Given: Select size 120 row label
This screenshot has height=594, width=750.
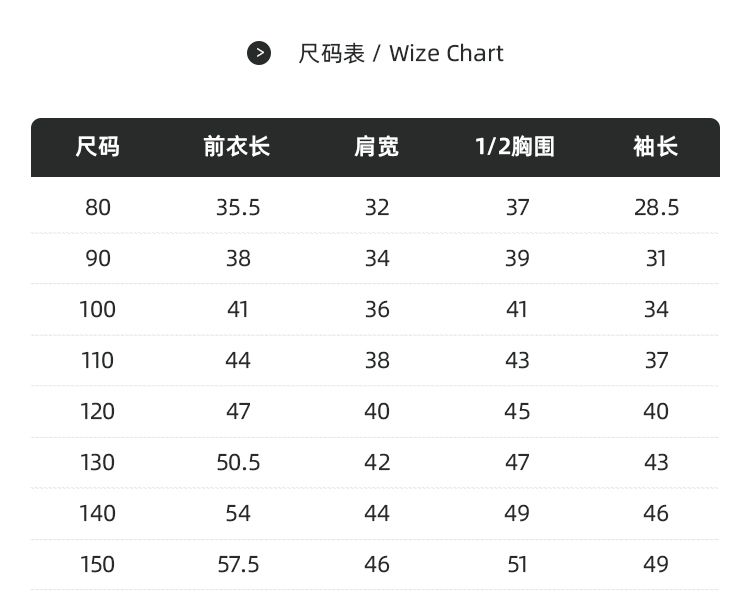Looking at the screenshot, I should (98, 412).
